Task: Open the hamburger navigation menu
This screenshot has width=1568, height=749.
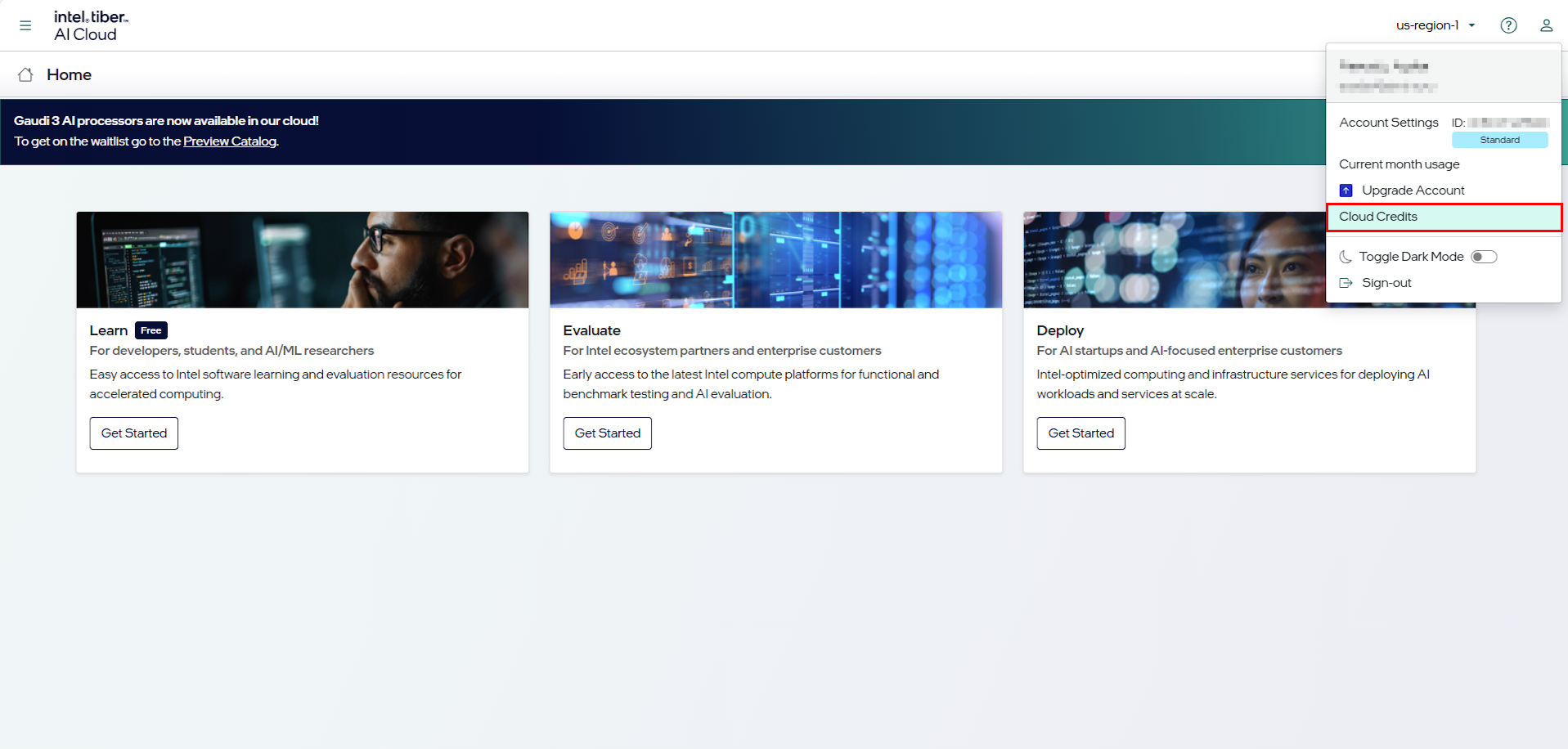Action: click(25, 25)
